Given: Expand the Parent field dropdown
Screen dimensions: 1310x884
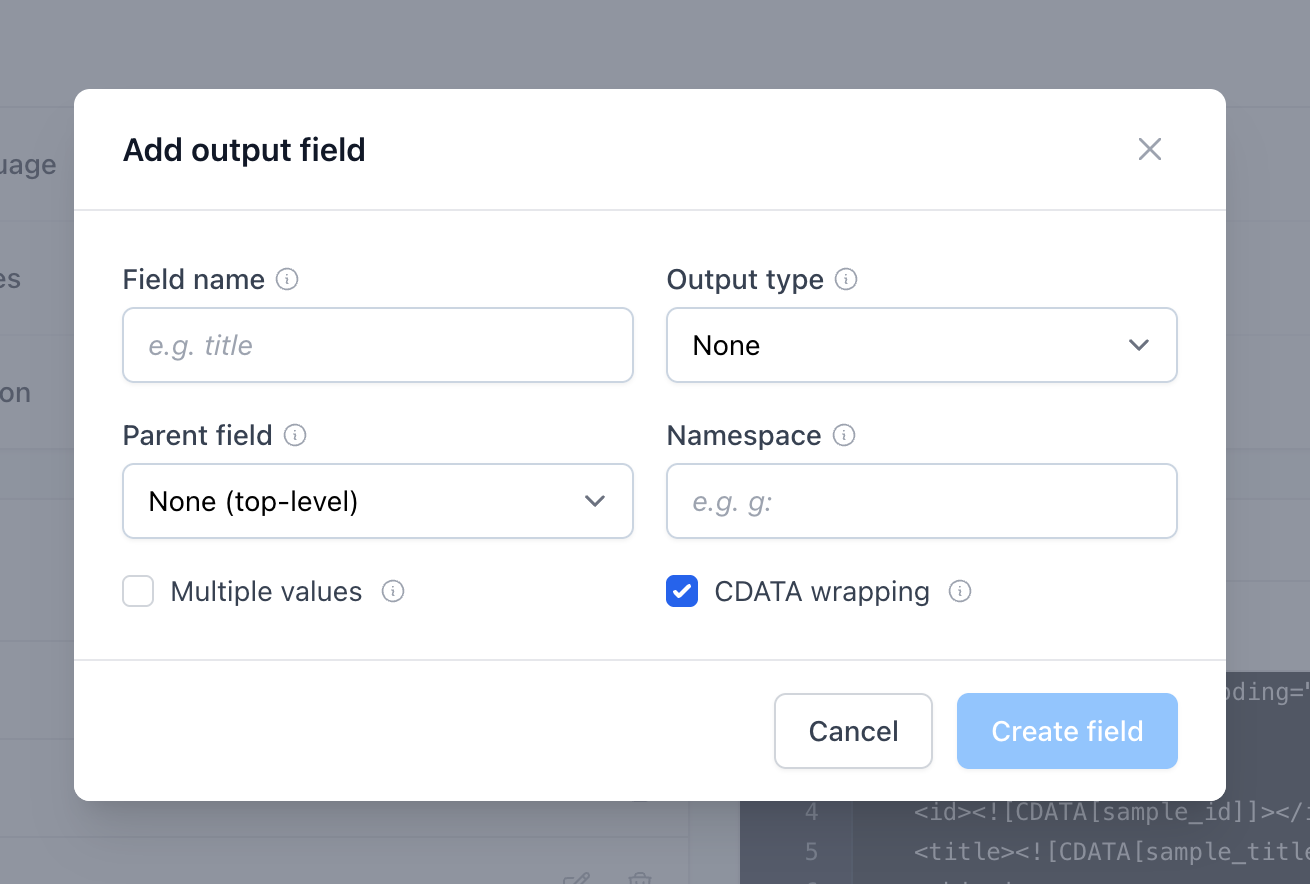Looking at the screenshot, I should [377, 501].
